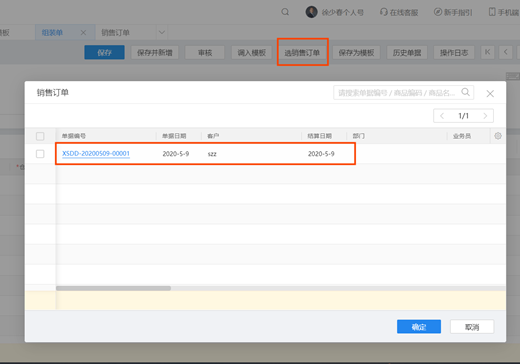Click the 结算日期 column header
Image resolution: width=520 pixels, height=364 pixels.
tap(319, 136)
